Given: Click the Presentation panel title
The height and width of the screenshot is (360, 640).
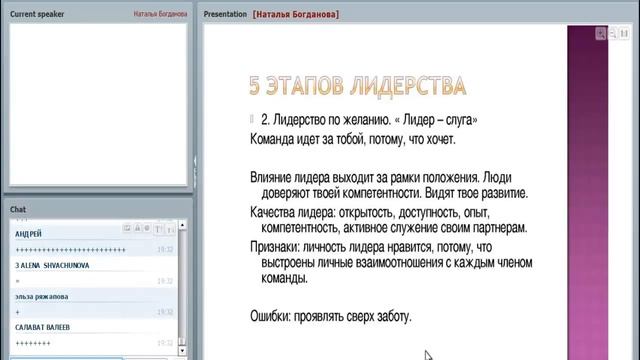Looking at the screenshot, I should click(x=225, y=14).
